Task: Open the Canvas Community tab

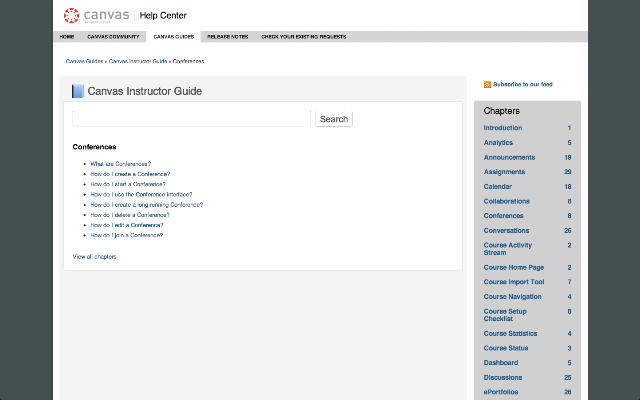Action: point(113,37)
